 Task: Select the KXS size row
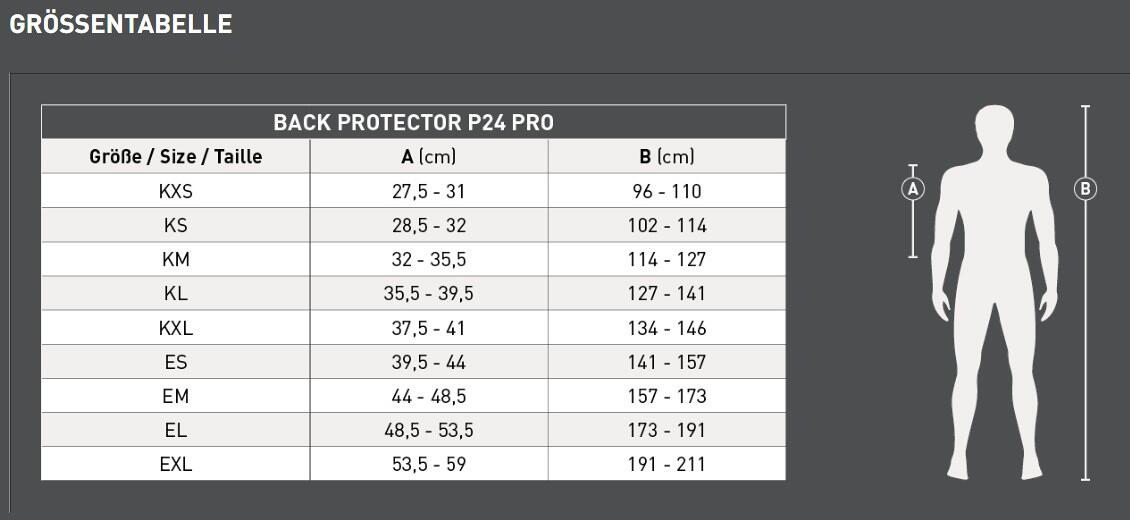[x=414, y=191]
